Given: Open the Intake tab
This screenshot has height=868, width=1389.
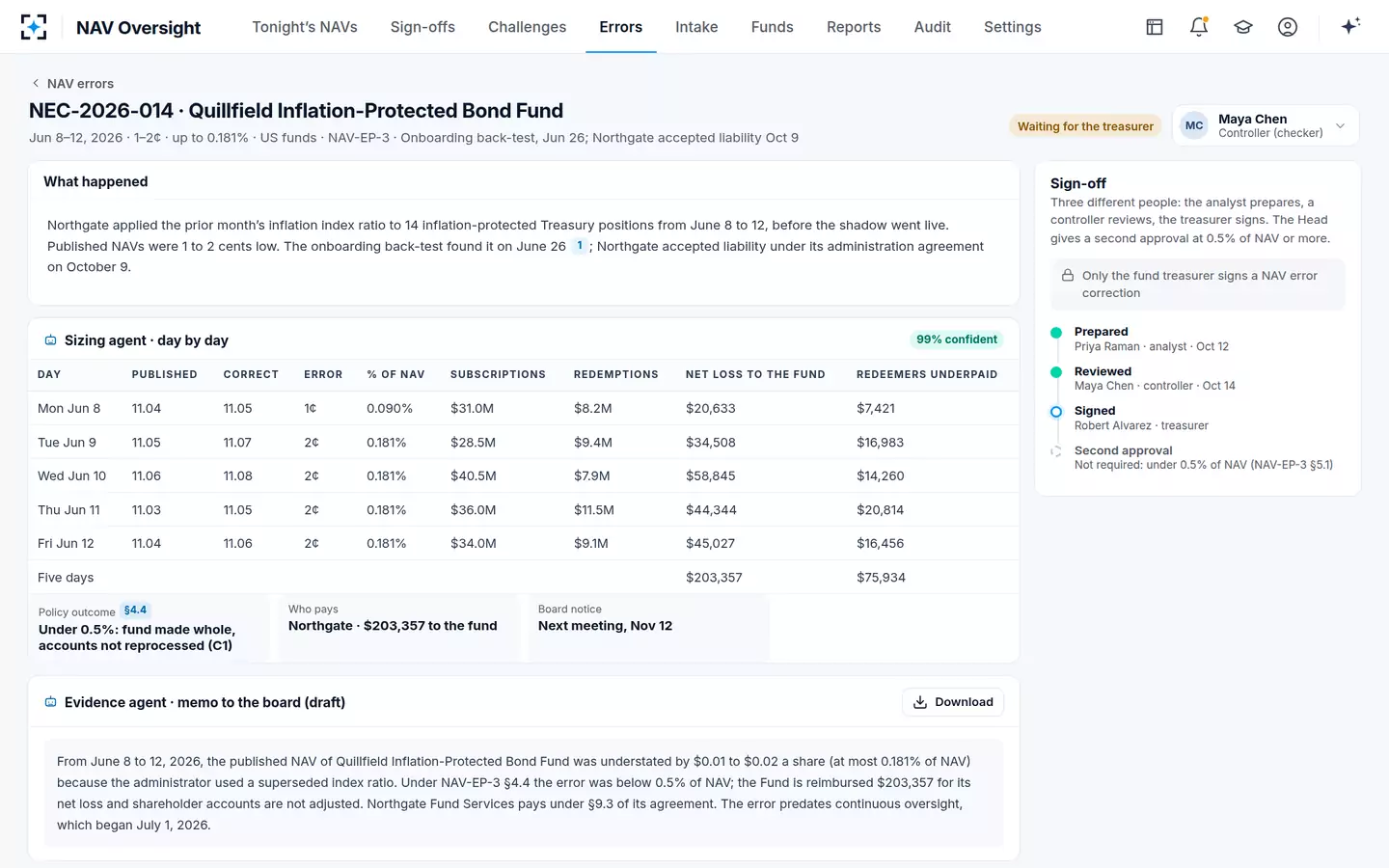Looking at the screenshot, I should (x=696, y=27).
